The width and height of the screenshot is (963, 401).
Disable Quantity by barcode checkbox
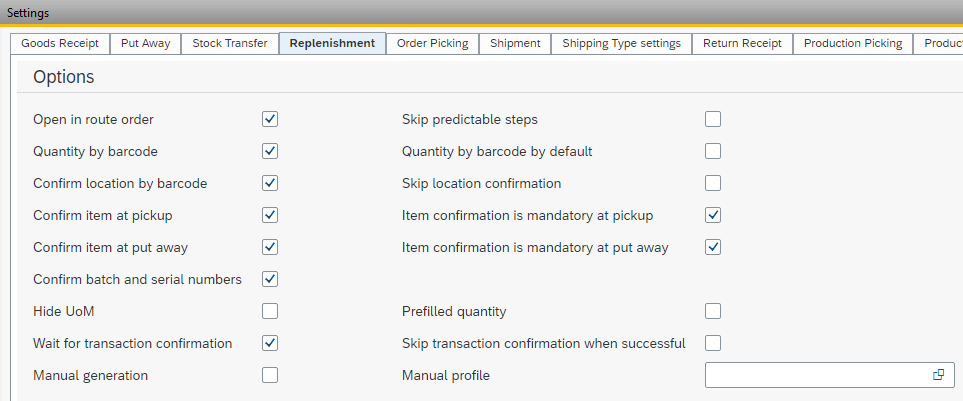click(270, 151)
